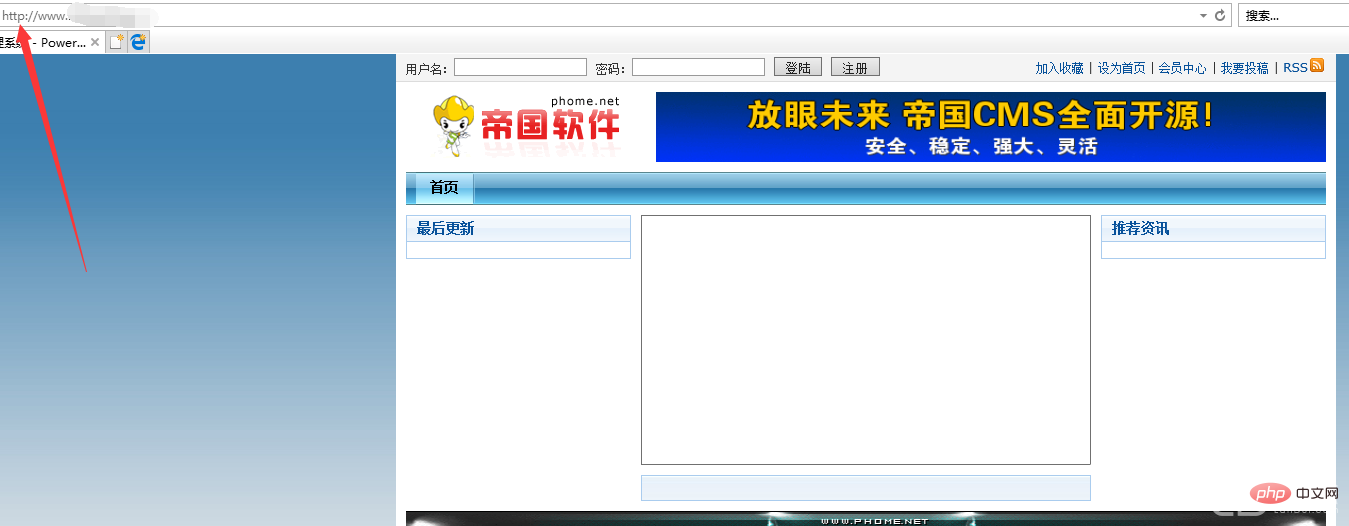Click the URL address bar field
1349x526 pixels.
[x=600, y=15]
